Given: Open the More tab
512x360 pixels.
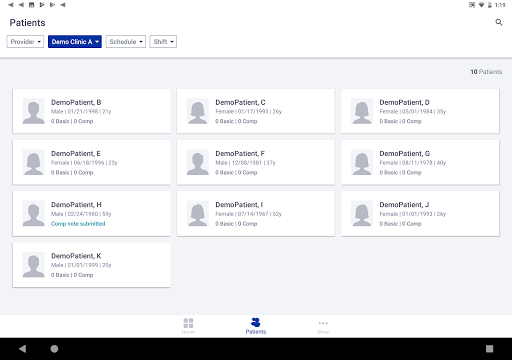Looking at the screenshot, I should (323, 327).
